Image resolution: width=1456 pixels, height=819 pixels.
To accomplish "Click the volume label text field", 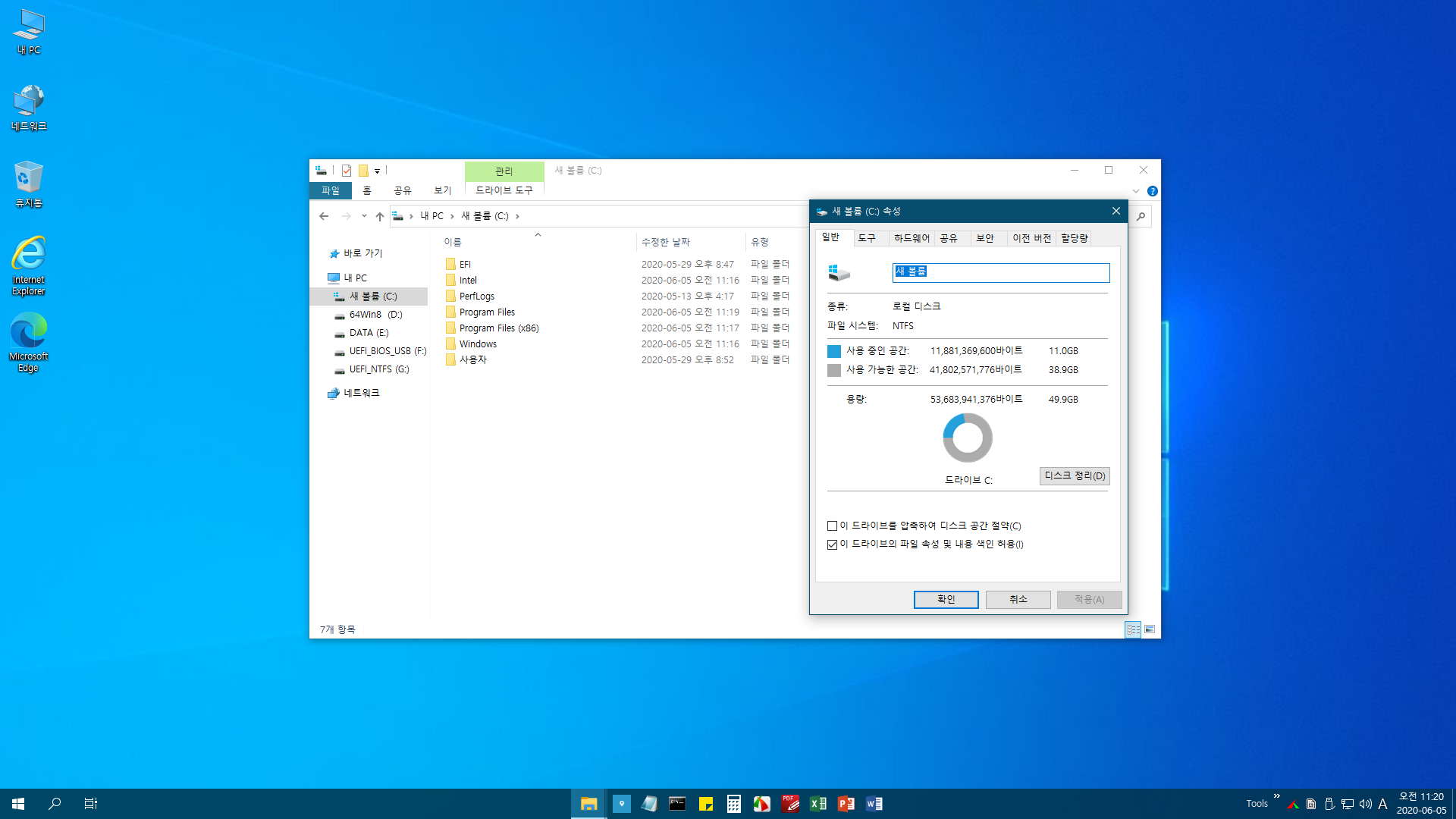I will click(1001, 272).
